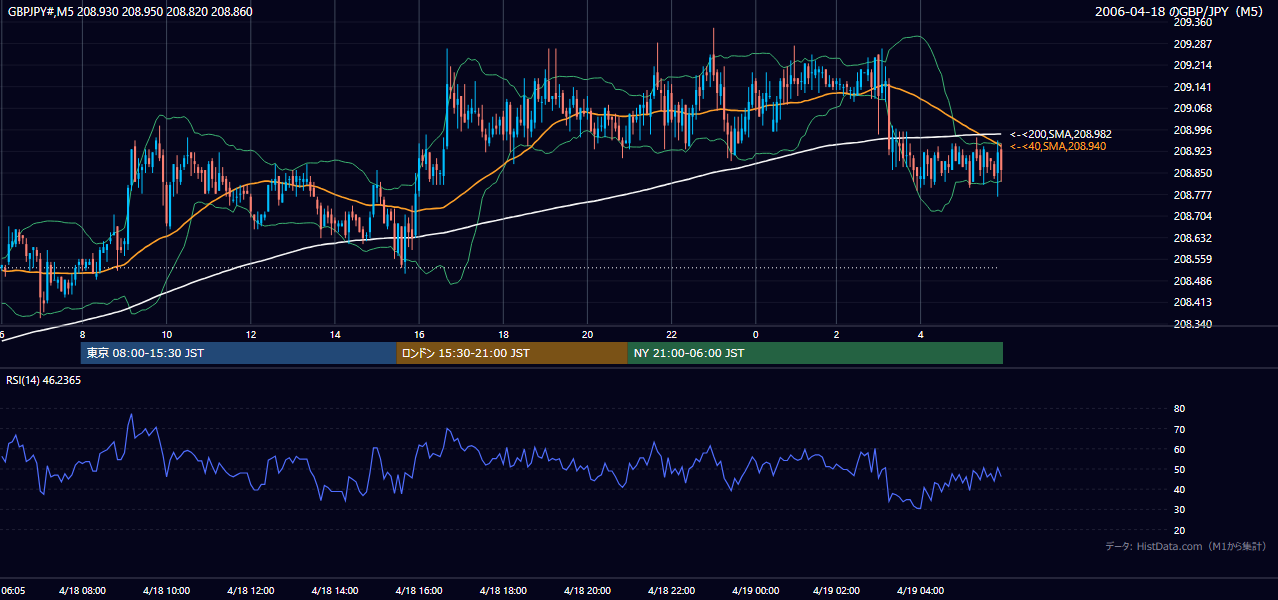Click hour tick 14 under the price chart

[335, 334]
